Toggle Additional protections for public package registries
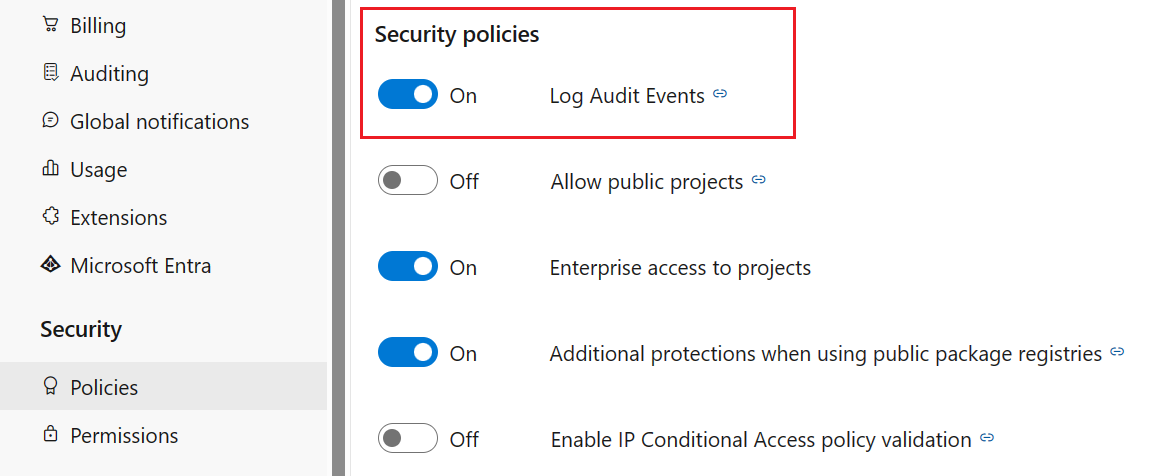This screenshot has width=1150, height=476. coord(408,353)
